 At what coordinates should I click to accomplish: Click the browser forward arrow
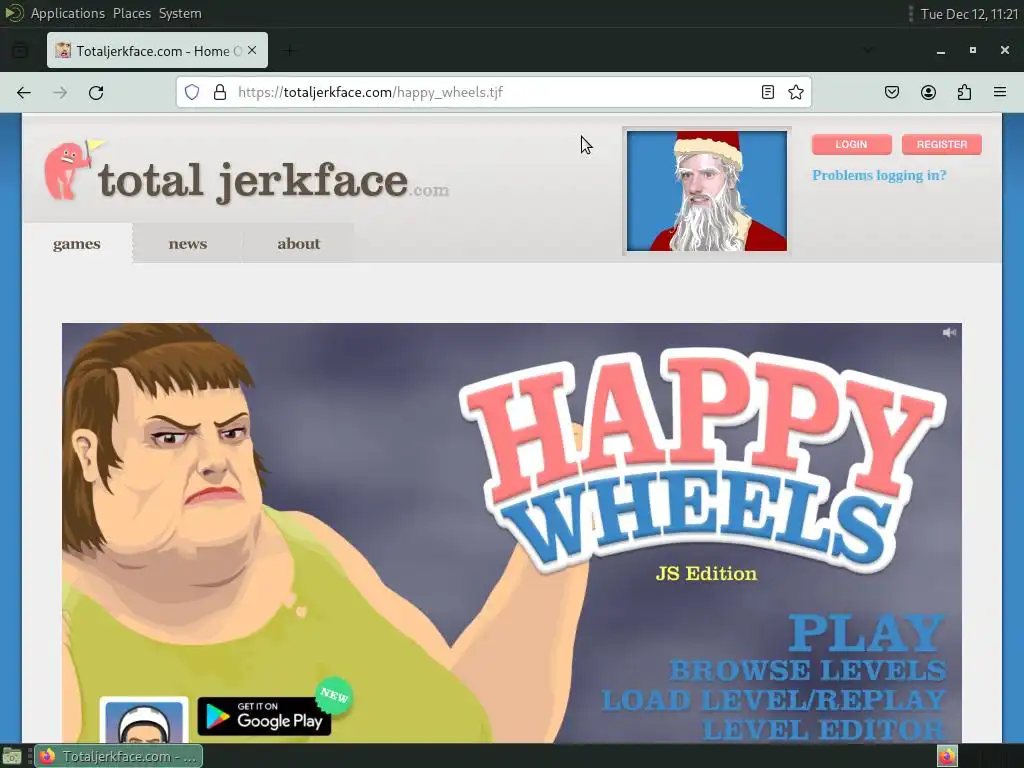coord(60,93)
